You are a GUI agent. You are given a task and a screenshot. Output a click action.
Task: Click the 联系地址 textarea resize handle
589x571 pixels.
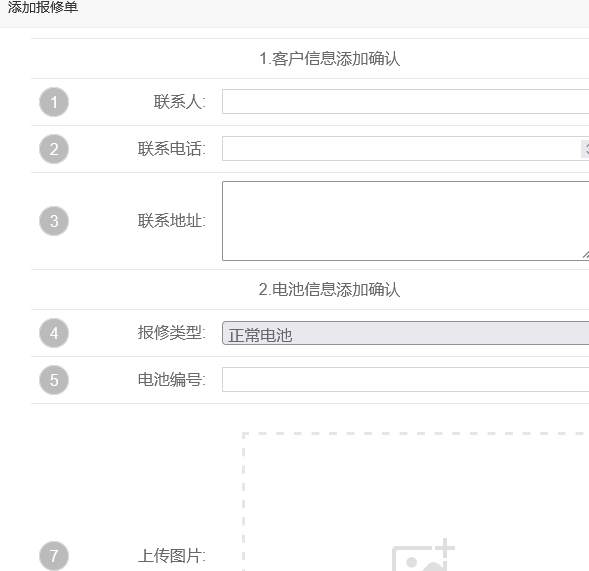coord(586,255)
